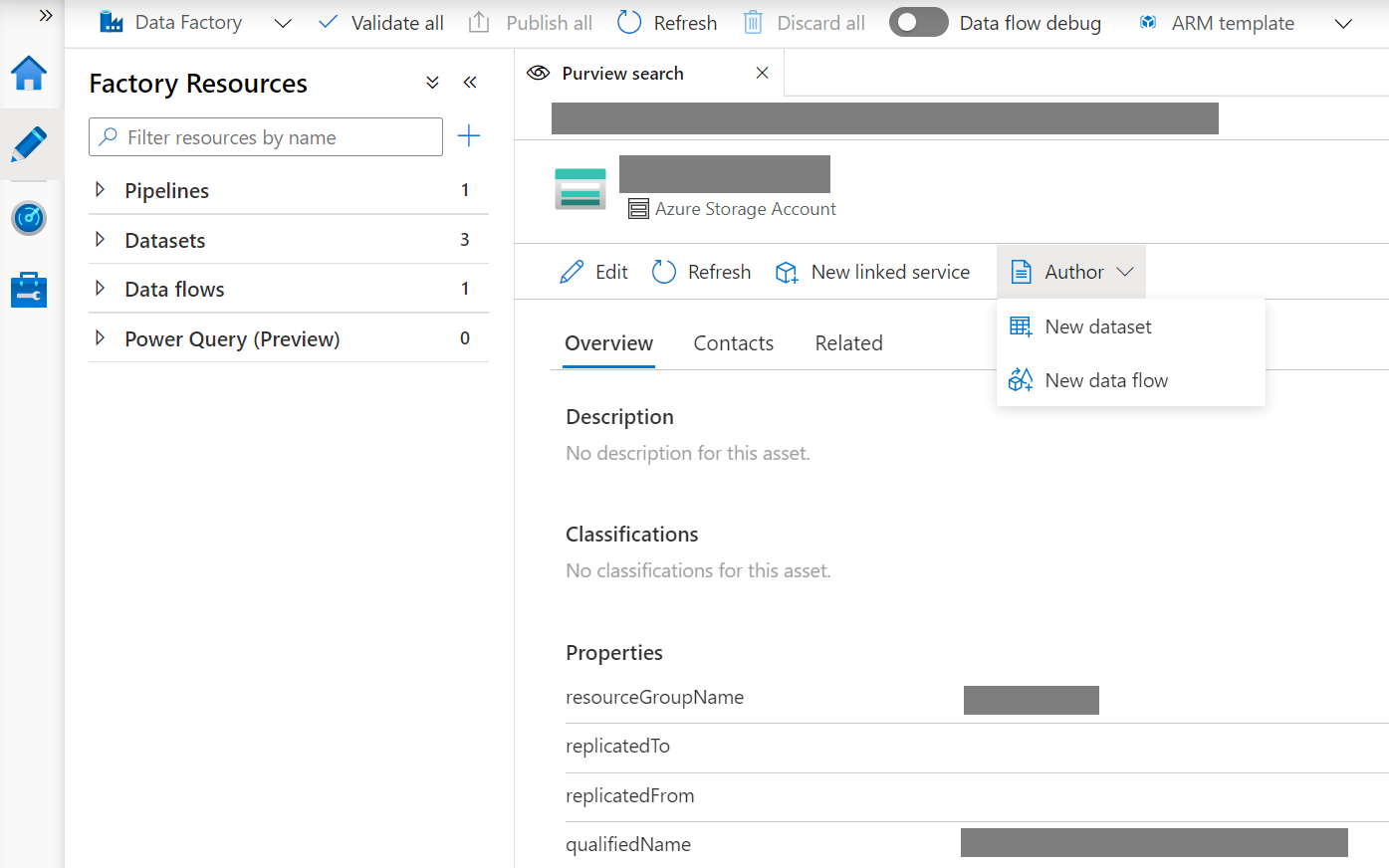This screenshot has width=1389, height=868.
Task: Click the New linked service button
Action: tap(872, 272)
